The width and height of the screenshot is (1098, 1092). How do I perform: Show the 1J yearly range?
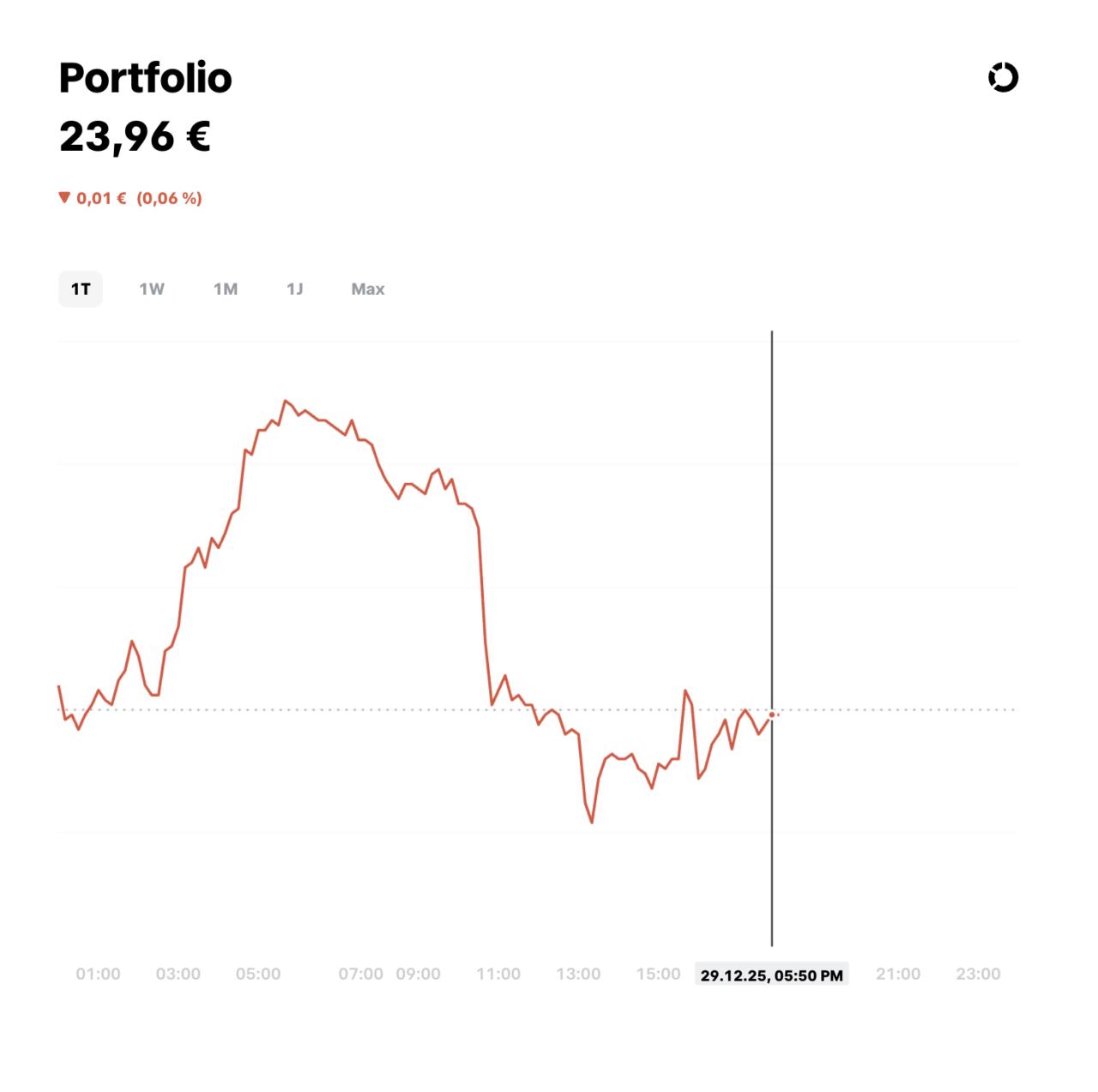[x=295, y=289]
